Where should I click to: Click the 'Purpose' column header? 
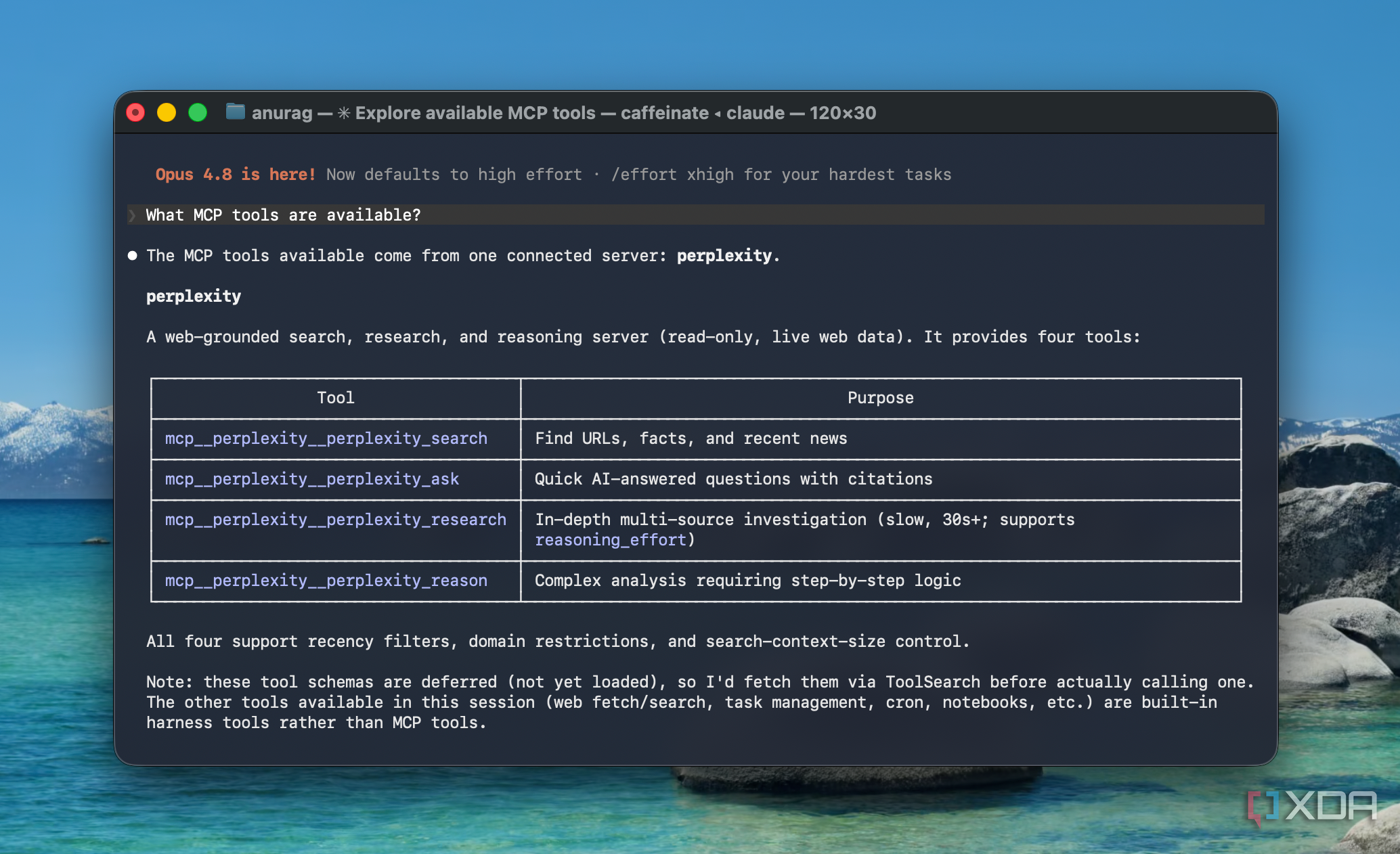[881, 398]
